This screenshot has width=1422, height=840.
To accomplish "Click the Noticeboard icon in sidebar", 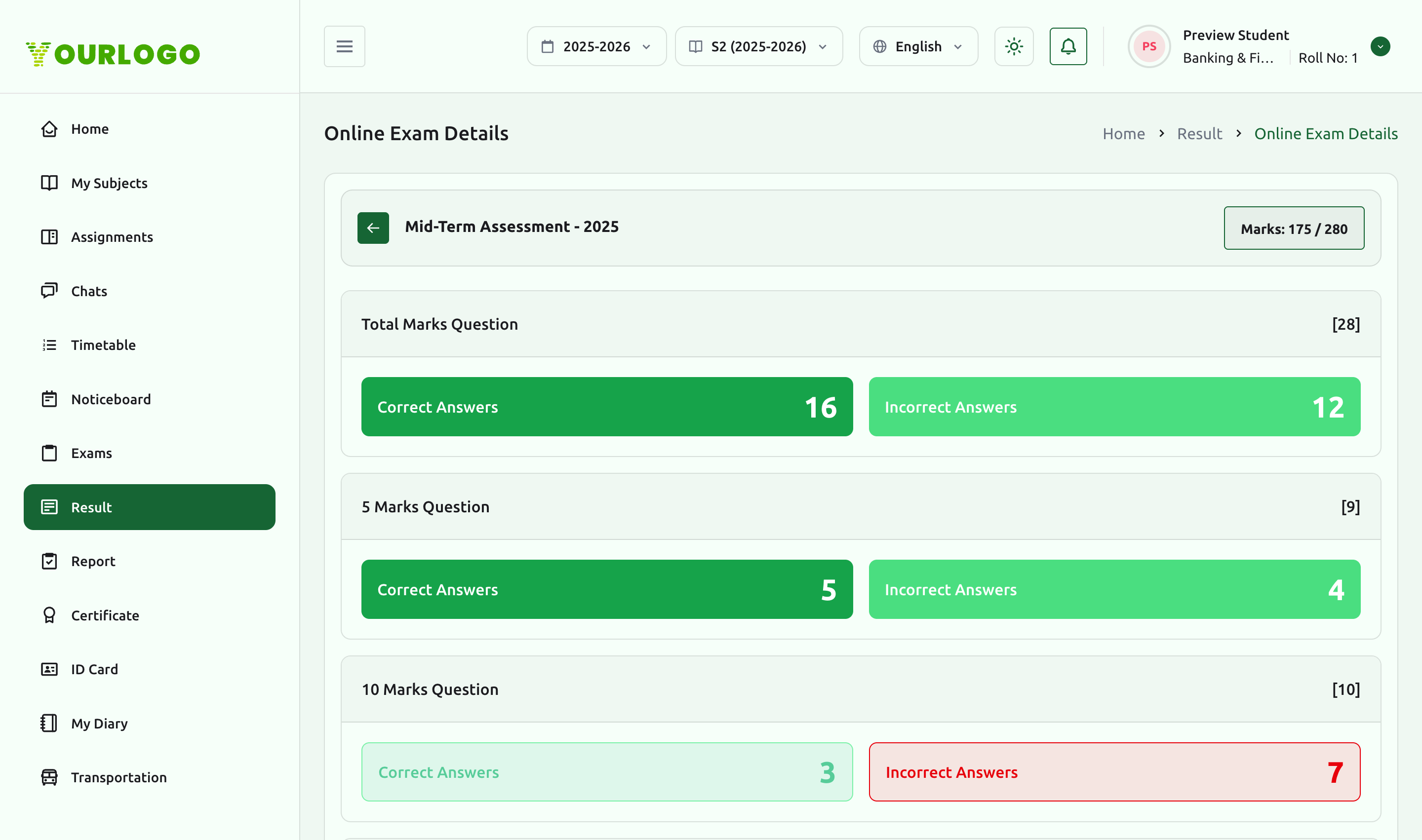I will (49, 399).
